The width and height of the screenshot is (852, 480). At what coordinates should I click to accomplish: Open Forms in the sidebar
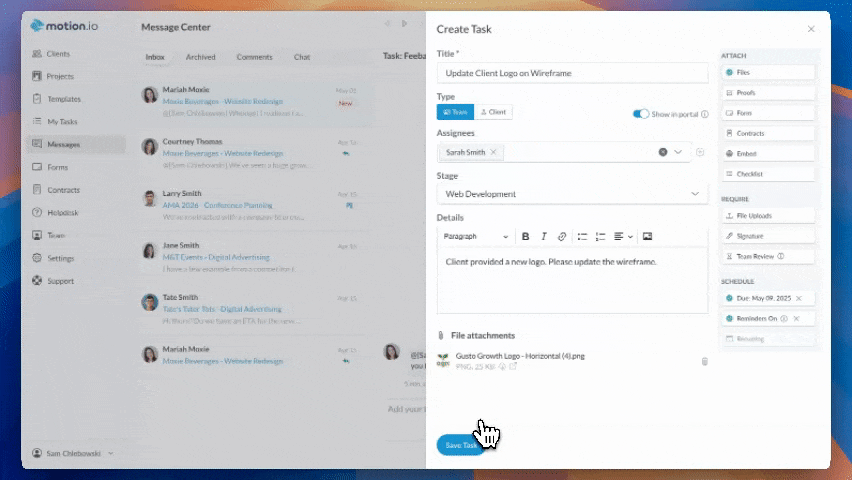point(49,167)
